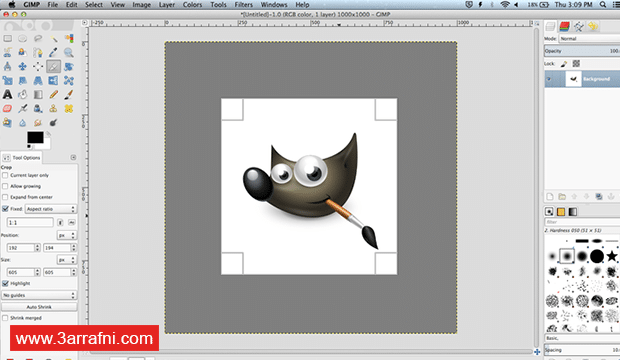Open the layer Mode Normal dropdown
Image resolution: width=620 pixels, height=360 pixels.
coord(589,39)
